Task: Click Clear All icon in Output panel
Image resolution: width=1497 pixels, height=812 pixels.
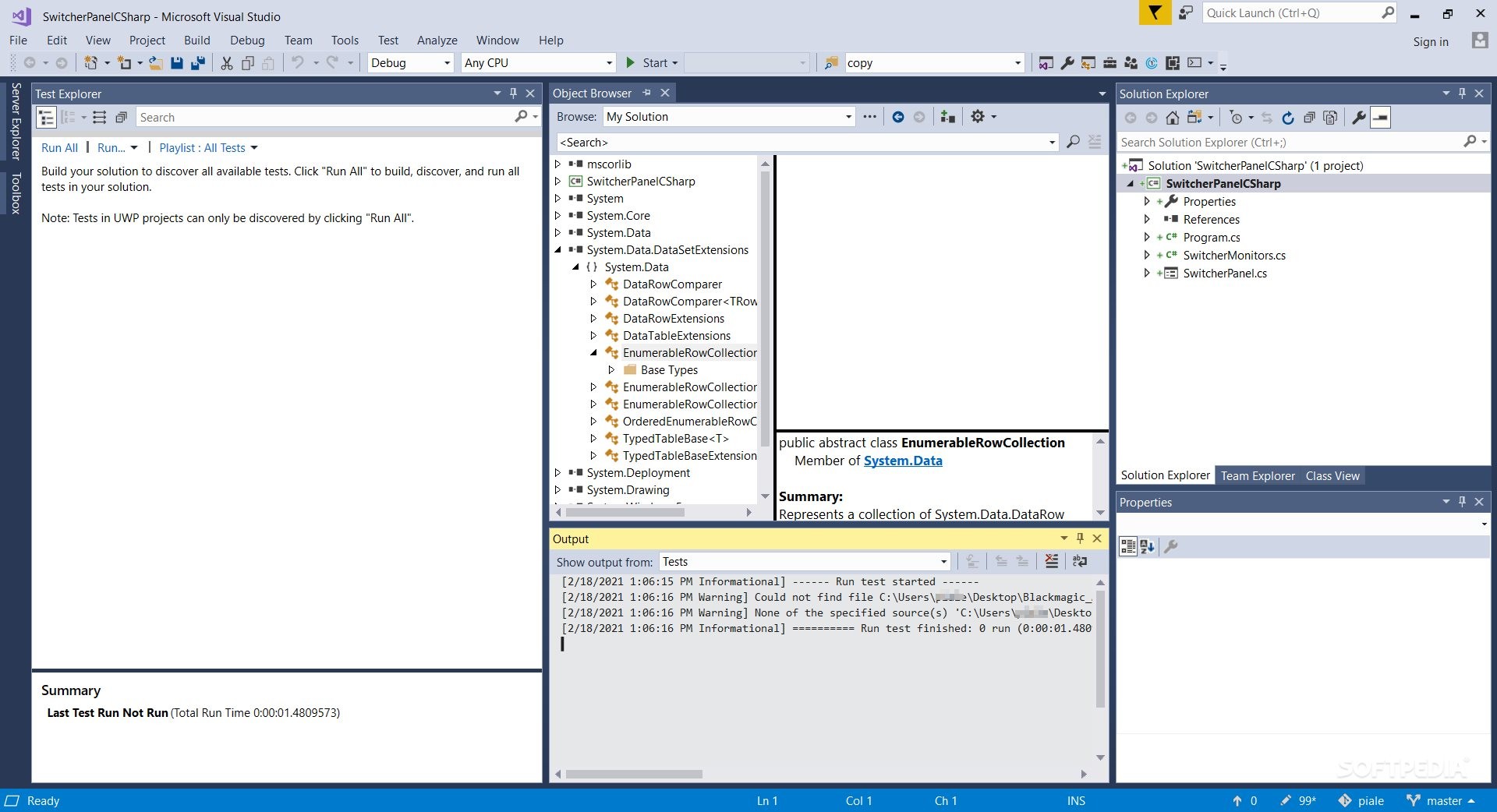Action: pos(1052,561)
